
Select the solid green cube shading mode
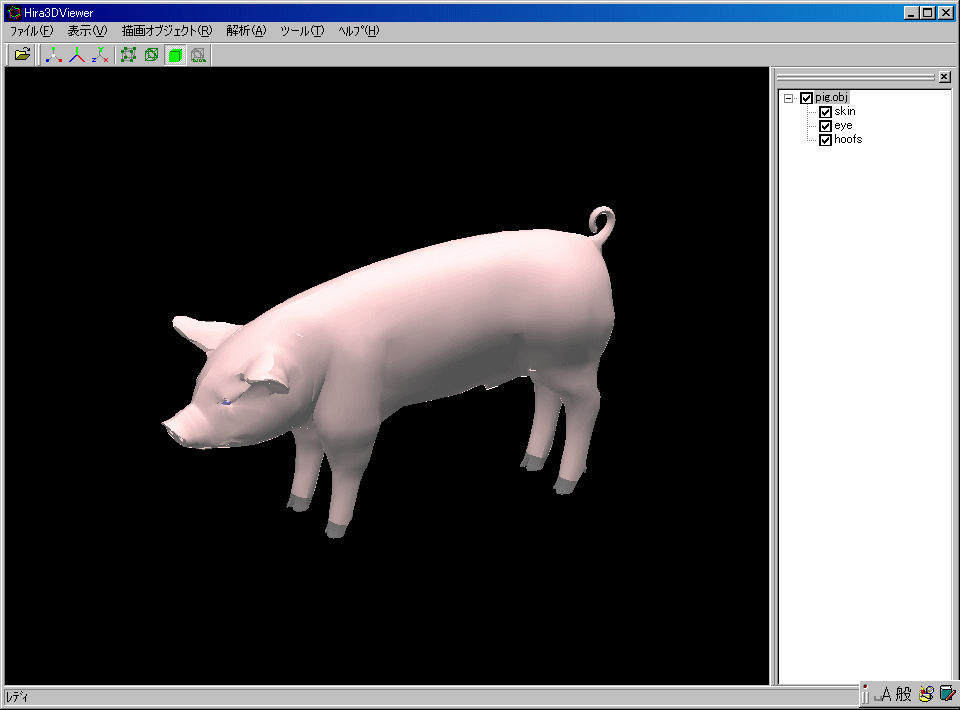pyautogui.click(x=175, y=55)
